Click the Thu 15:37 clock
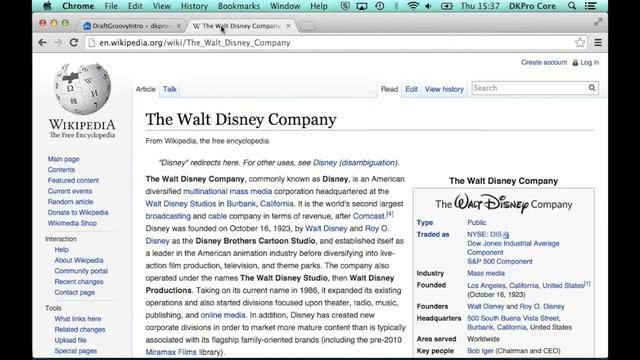 [x=480, y=6]
